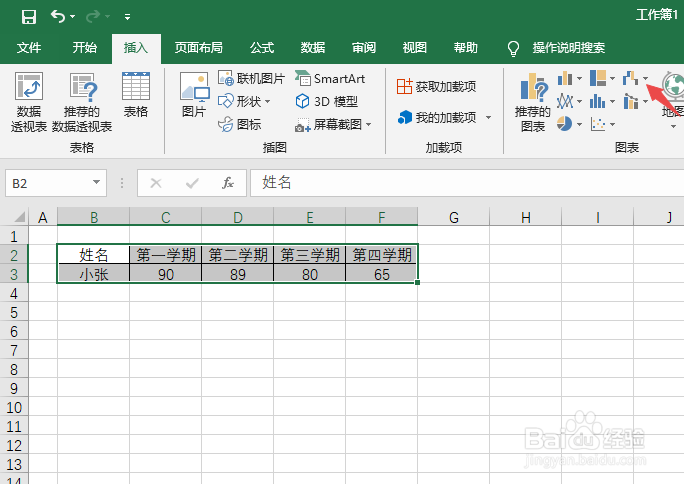Click the 操作说明搜索 tell-me box
Image resolution: width=684 pixels, height=484 pixels.
click(568, 48)
